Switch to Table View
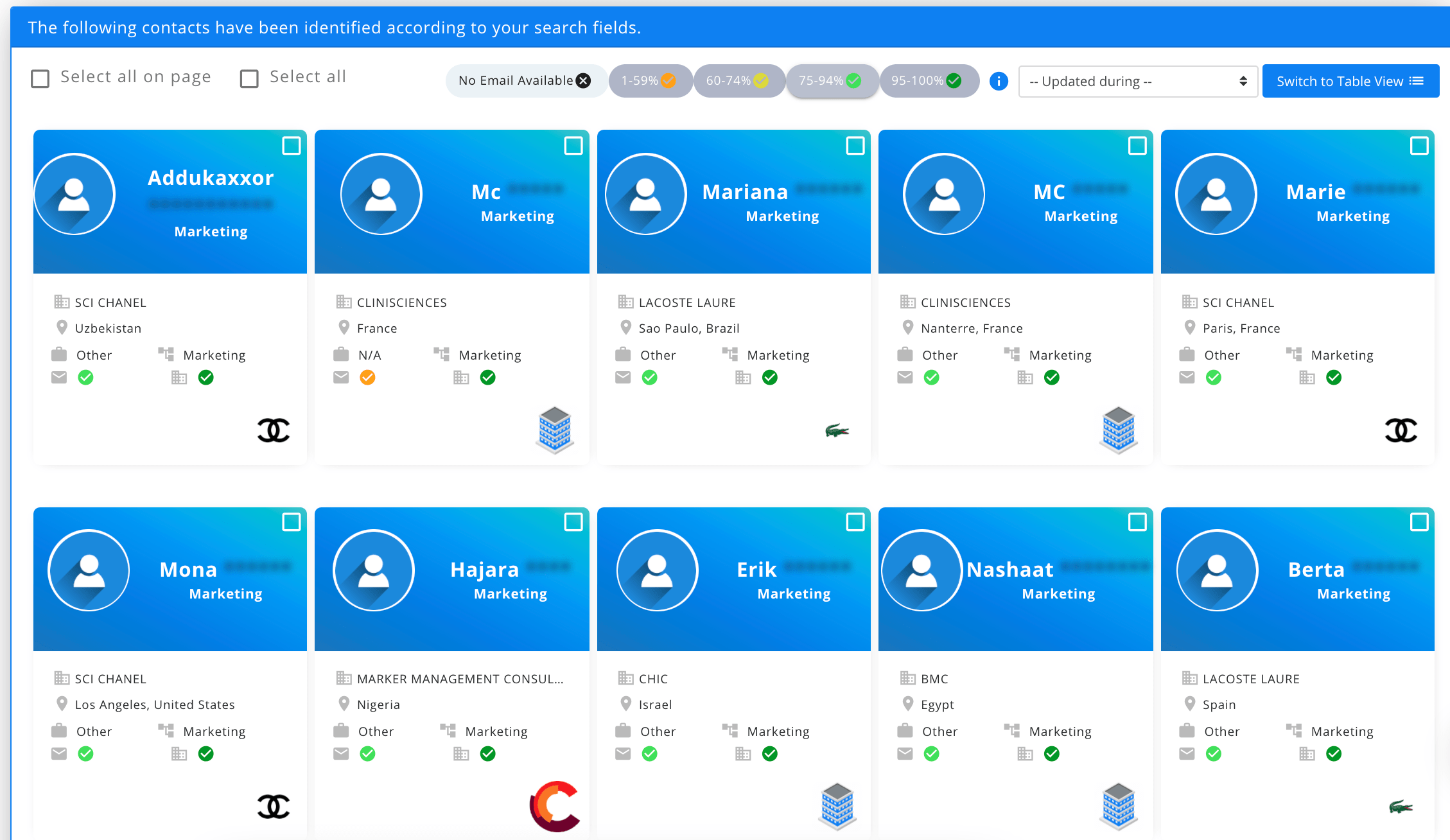This screenshot has width=1450, height=840. click(1350, 82)
